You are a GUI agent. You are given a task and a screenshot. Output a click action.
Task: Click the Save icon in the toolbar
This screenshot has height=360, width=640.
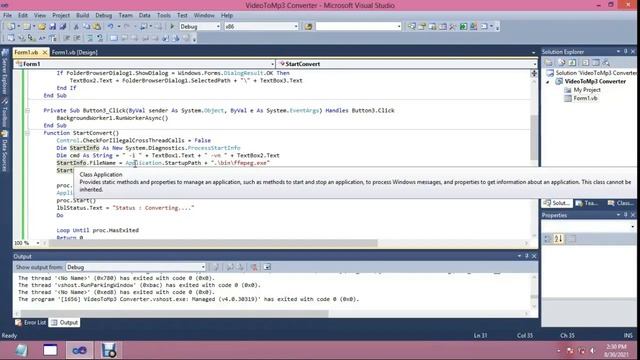(x=53, y=27)
